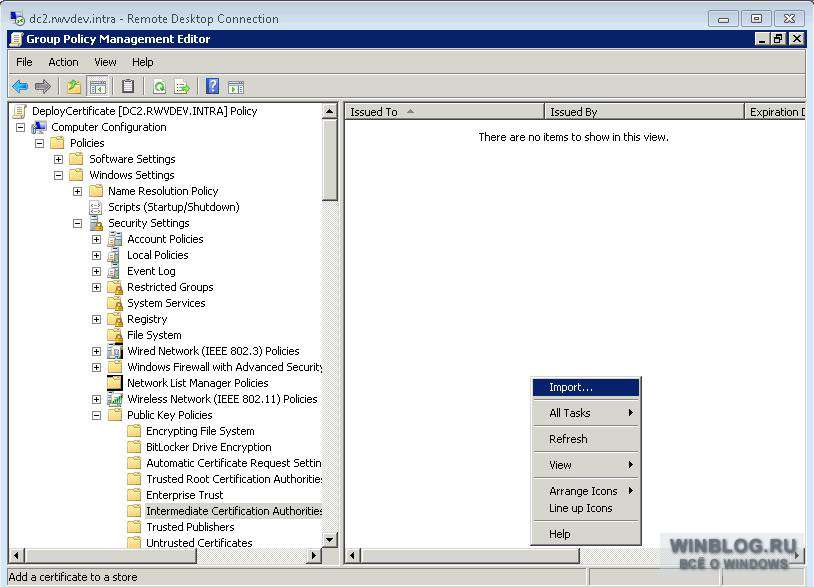Open the View submenu in context menu

point(586,465)
